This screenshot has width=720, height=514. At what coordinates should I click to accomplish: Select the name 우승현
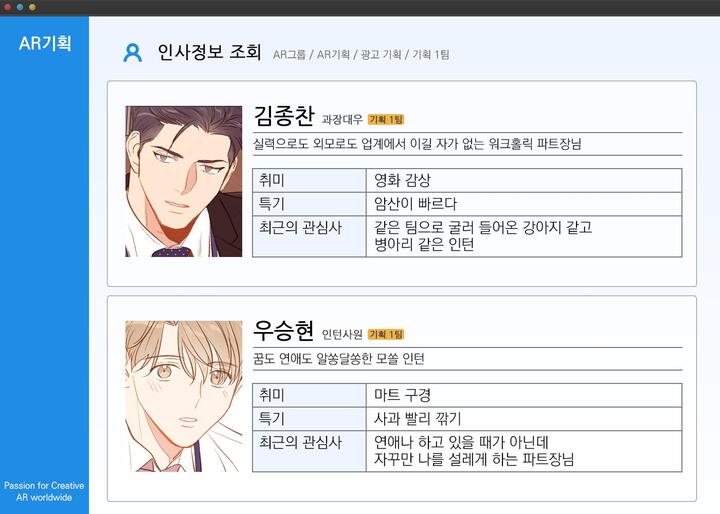click(284, 330)
